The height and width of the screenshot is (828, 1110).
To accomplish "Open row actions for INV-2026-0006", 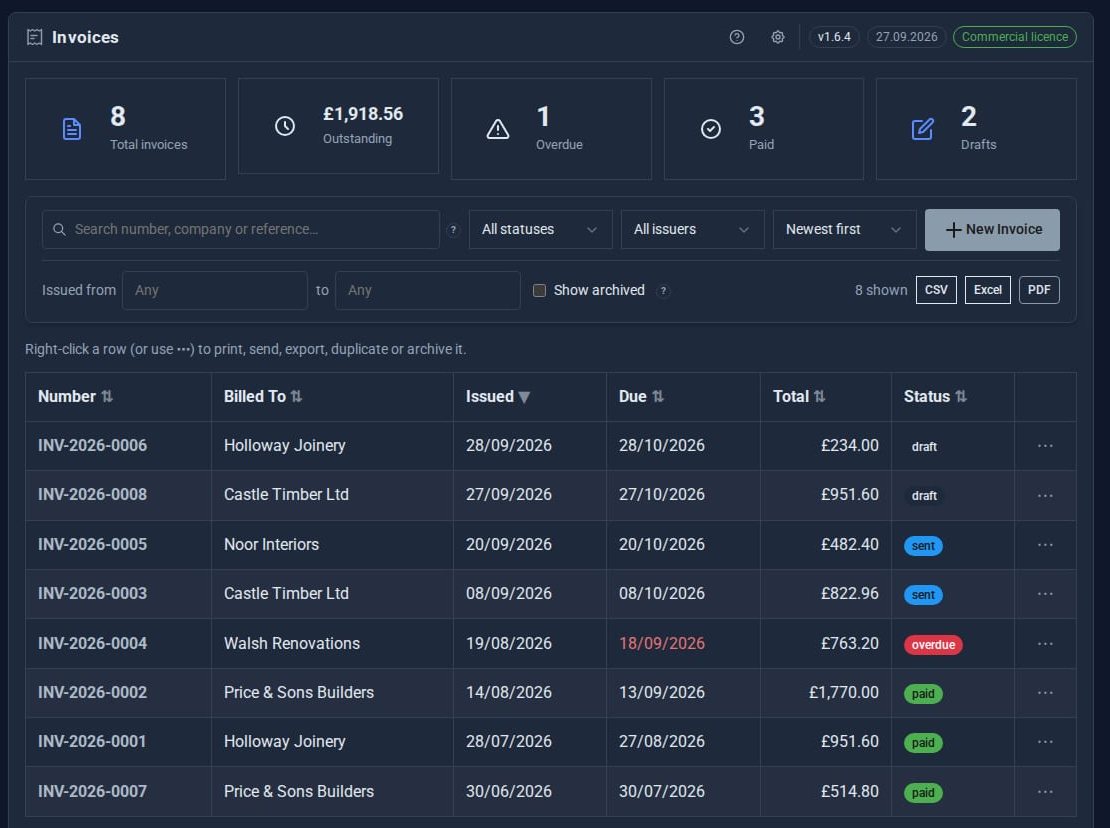I will click(1045, 446).
